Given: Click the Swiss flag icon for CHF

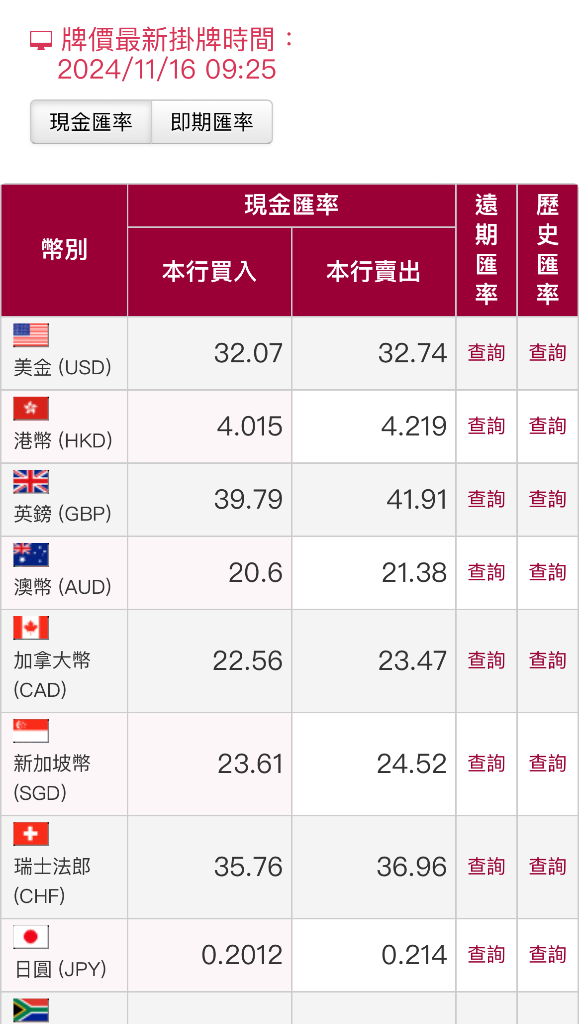Looking at the screenshot, I should pos(31,835).
